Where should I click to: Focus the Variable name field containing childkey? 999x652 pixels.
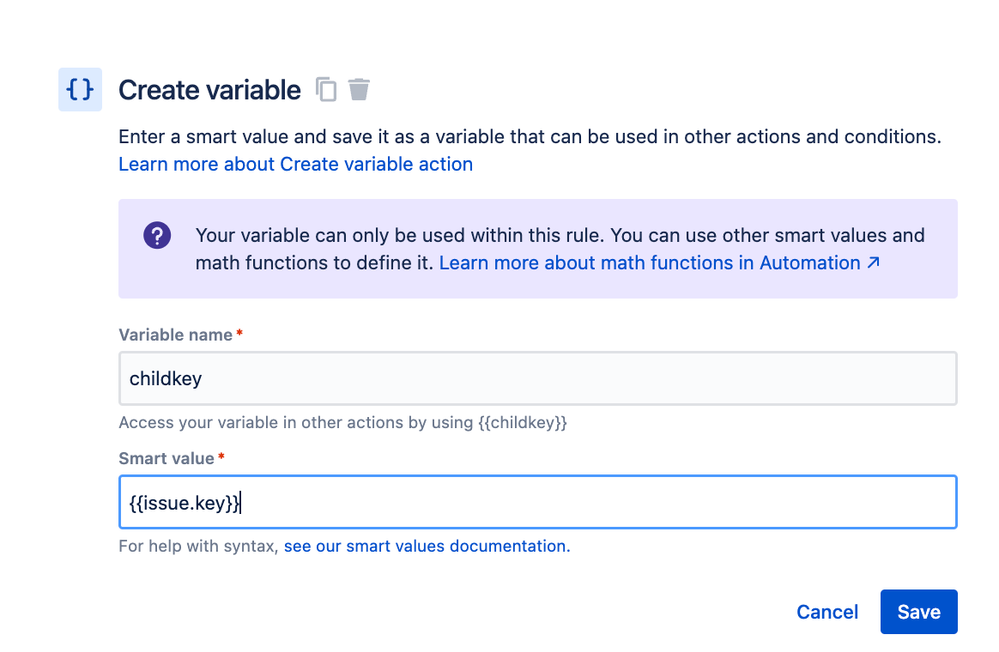pyautogui.click(x=537, y=378)
